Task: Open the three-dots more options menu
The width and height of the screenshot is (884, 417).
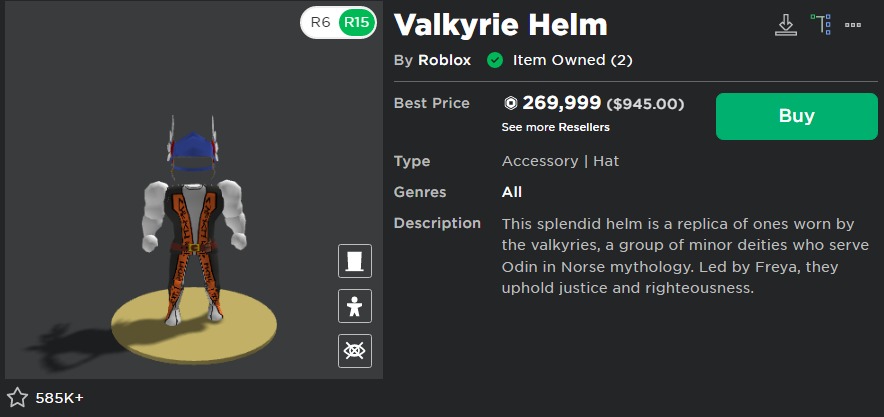Action: pyautogui.click(x=853, y=25)
